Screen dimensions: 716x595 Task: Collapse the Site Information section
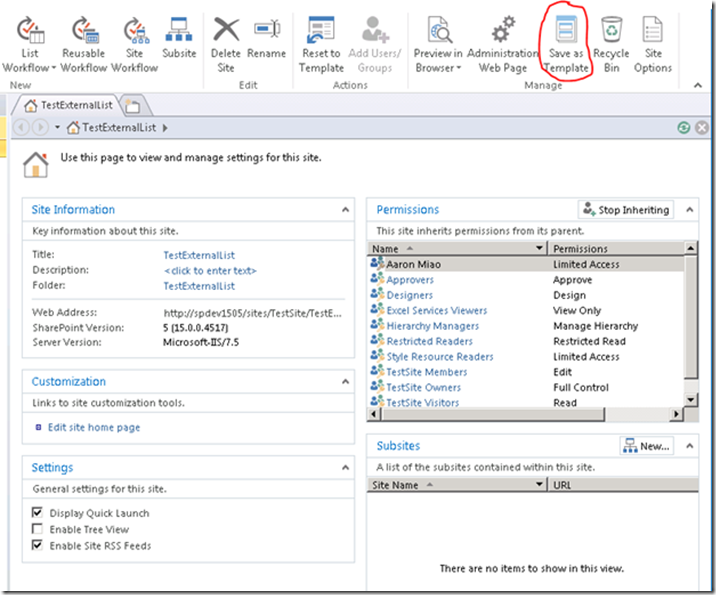345,210
